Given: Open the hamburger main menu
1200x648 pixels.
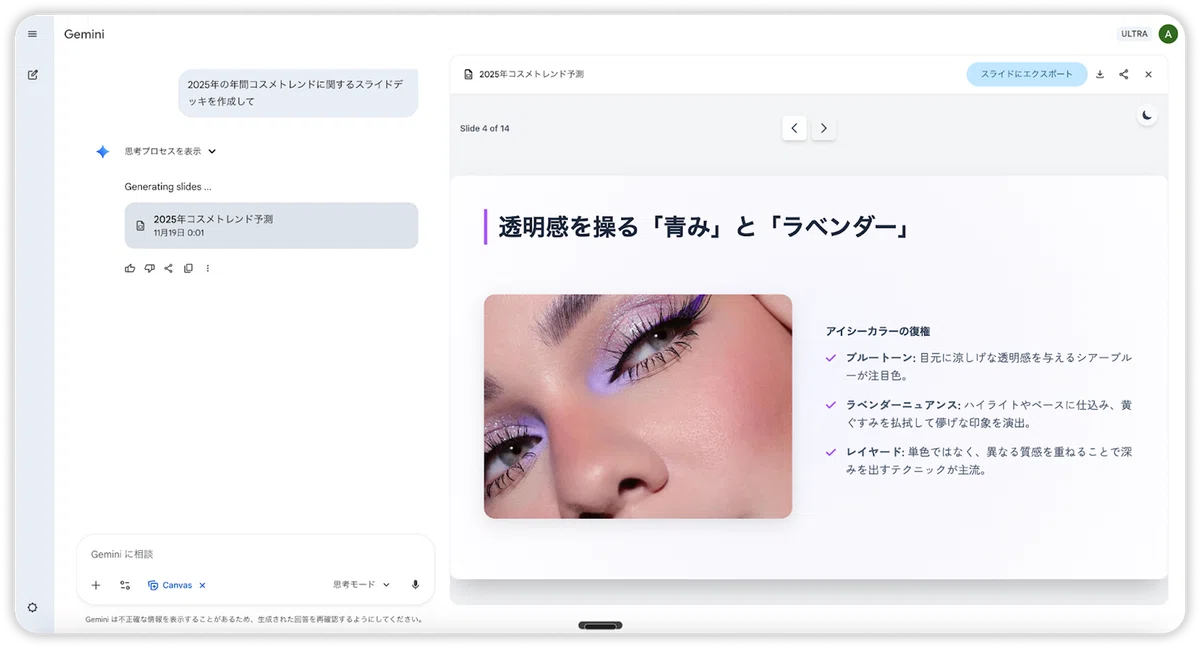Looking at the screenshot, I should tap(32, 34).
